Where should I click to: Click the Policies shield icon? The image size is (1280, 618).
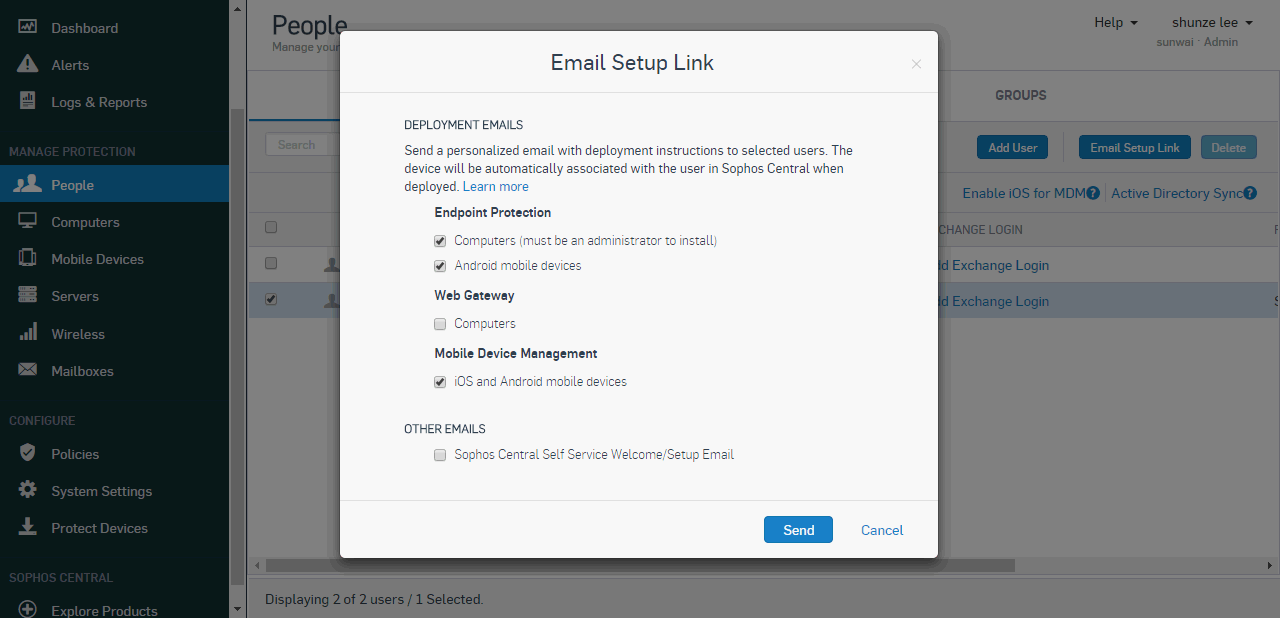click(x=28, y=453)
